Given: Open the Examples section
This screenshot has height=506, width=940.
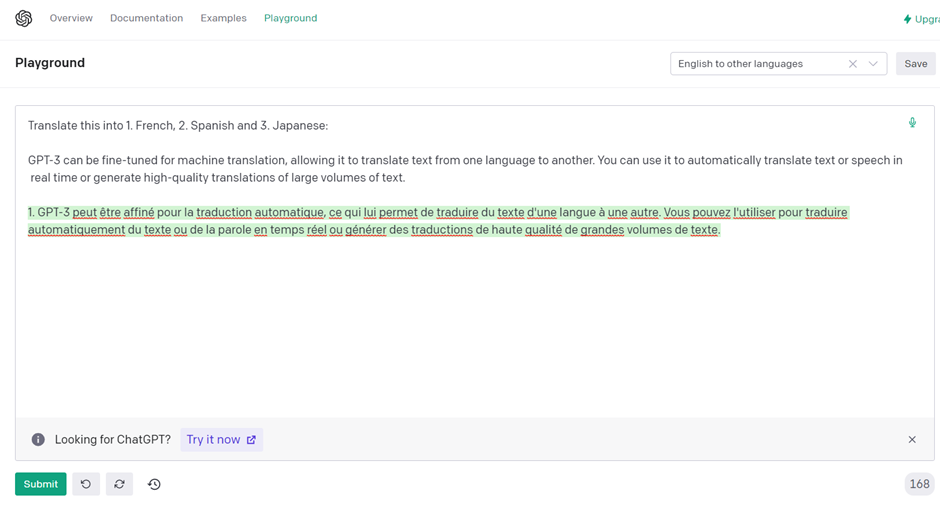Looking at the screenshot, I should 223,18.
